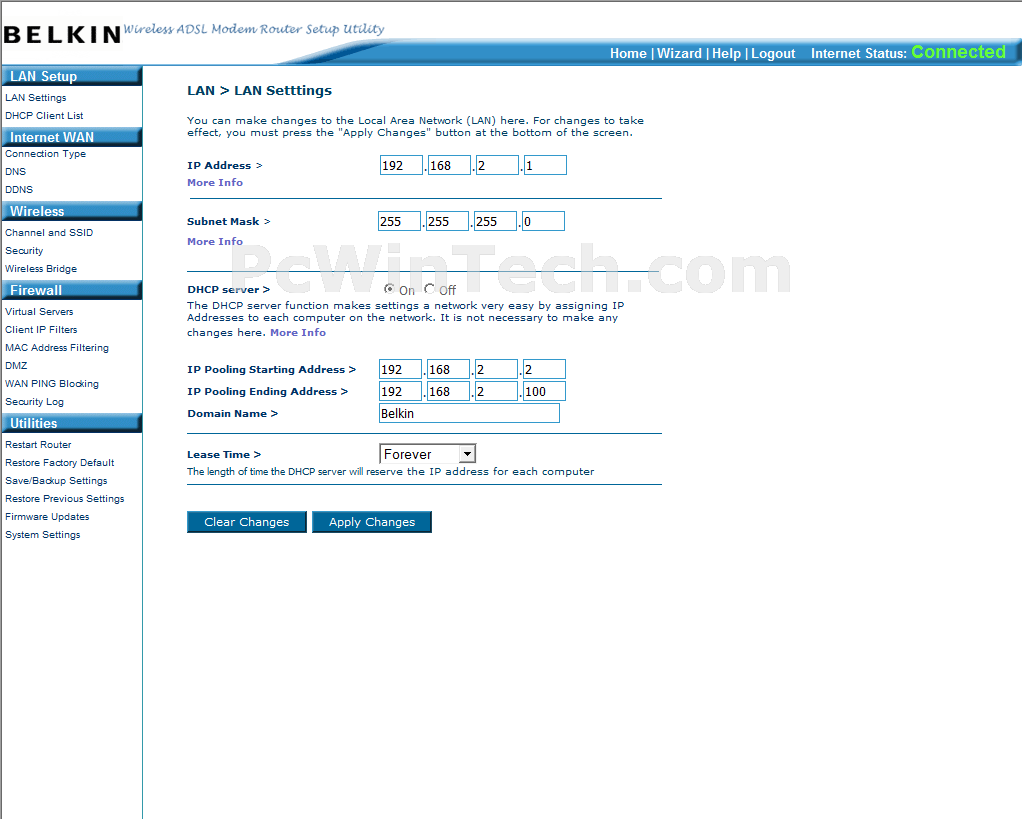The height and width of the screenshot is (819, 1022).
Task: Focus IP Address third octet field
Action: [497, 165]
